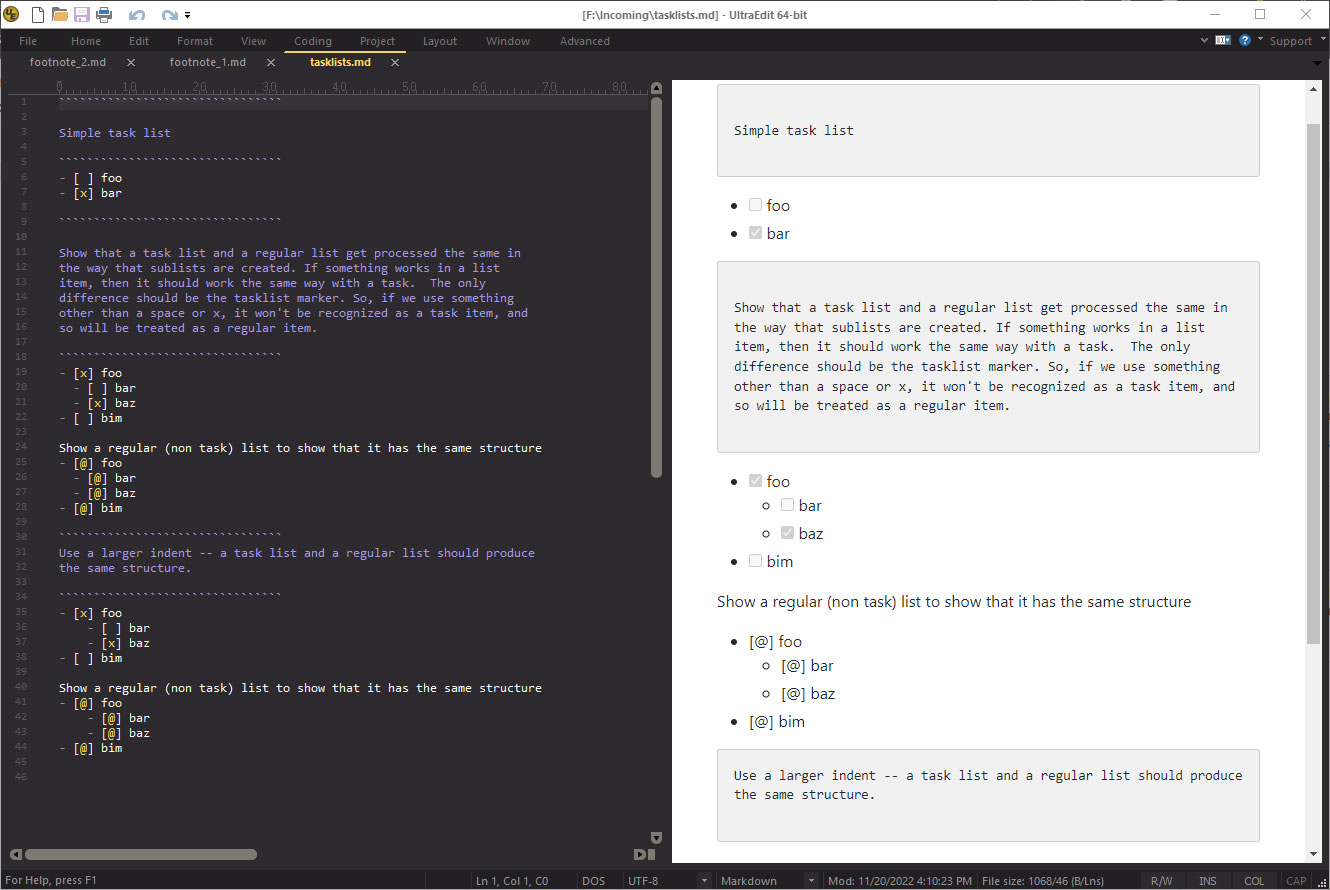Open the file tab list arrow

pos(1316,63)
